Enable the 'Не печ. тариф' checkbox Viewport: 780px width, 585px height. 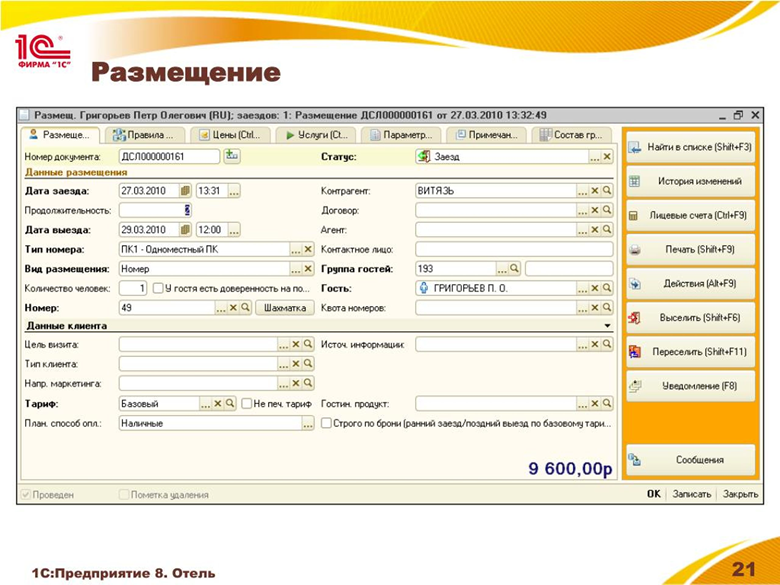pos(246,404)
